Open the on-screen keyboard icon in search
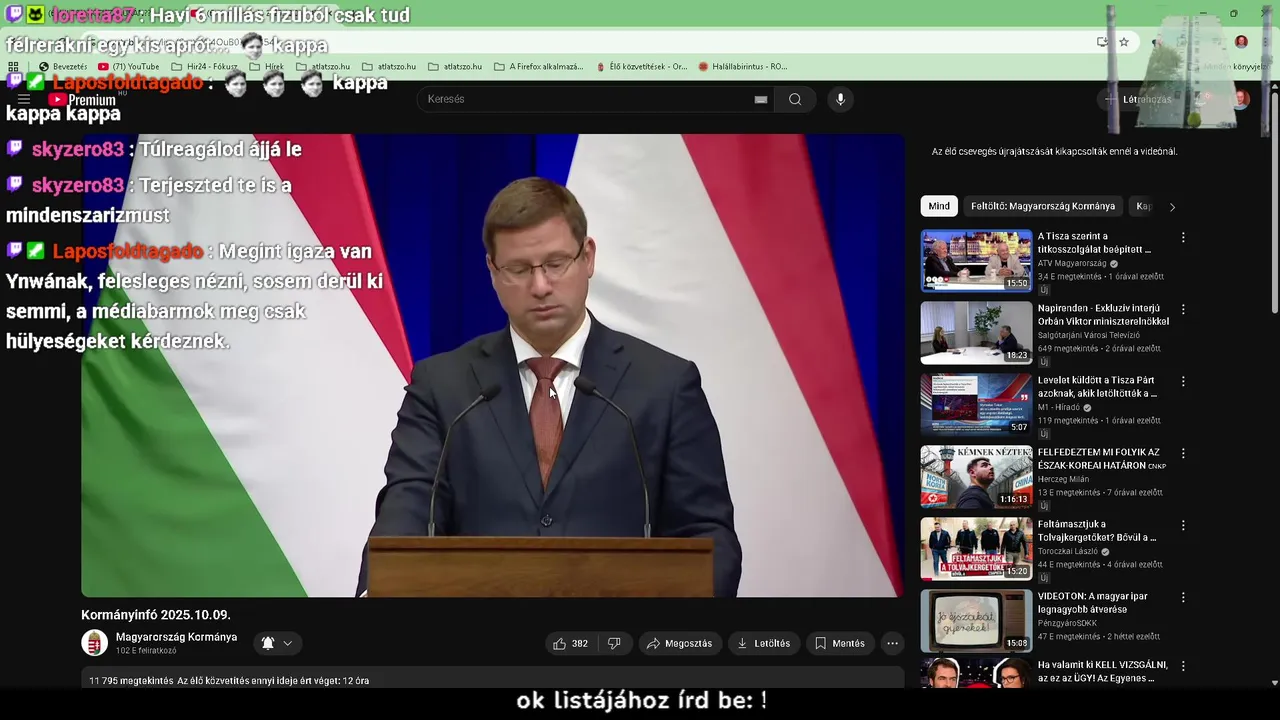 (761, 99)
